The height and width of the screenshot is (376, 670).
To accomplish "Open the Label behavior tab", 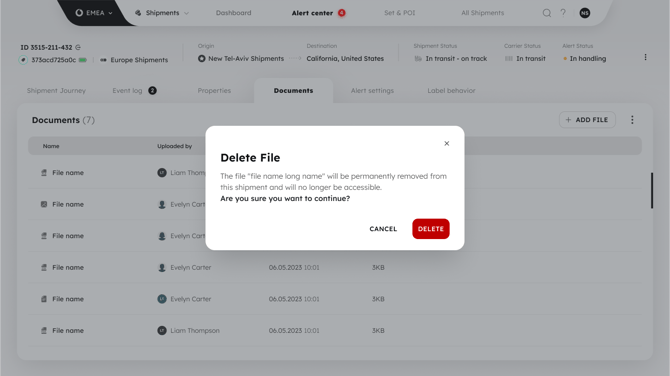I will click(451, 91).
